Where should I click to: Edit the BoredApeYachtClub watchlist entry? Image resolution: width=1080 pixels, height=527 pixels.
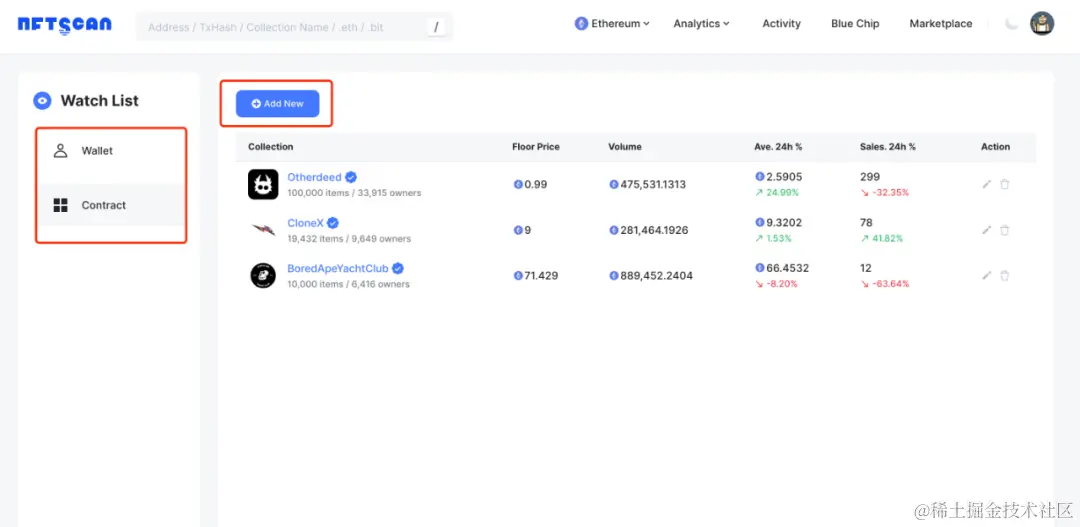coord(986,276)
